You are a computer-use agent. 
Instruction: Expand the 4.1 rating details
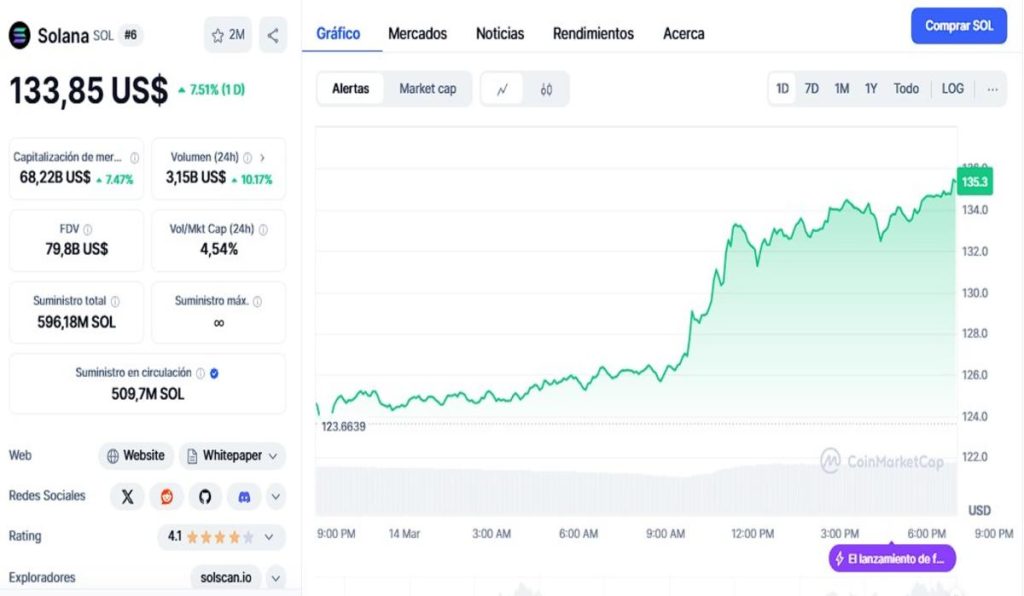268,537
